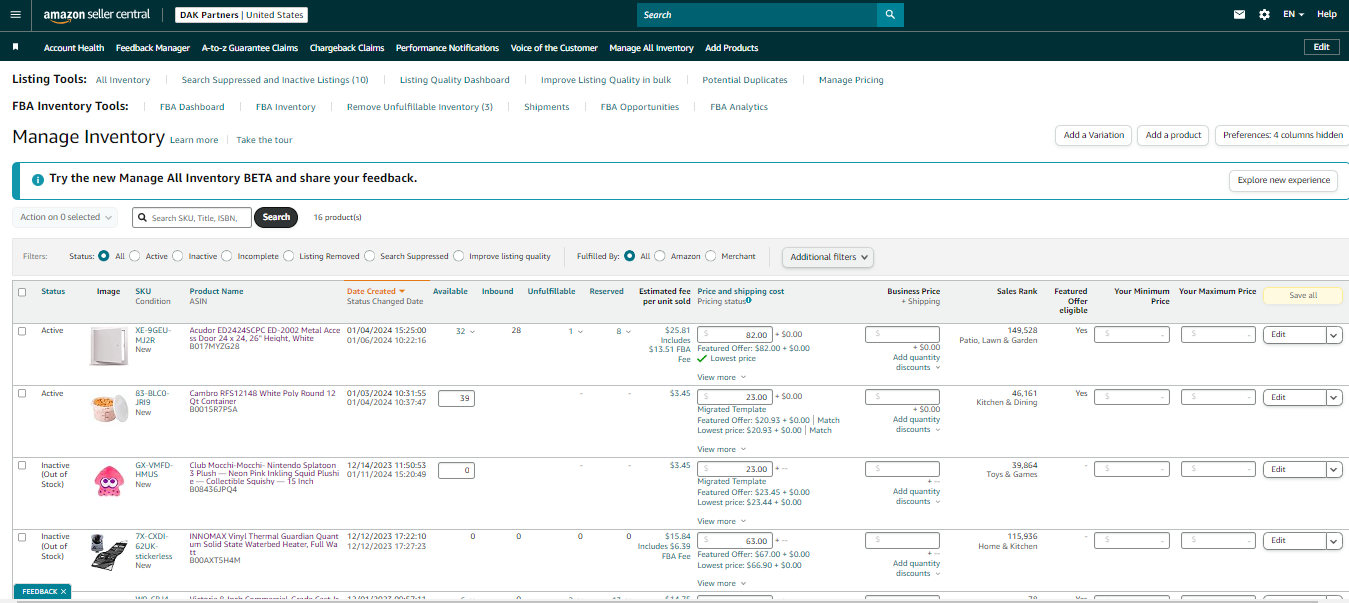Open the mail messages icon
The height and width of the screenshot is (603, 1349).
pyautogui.click(x=1240, y=15)
